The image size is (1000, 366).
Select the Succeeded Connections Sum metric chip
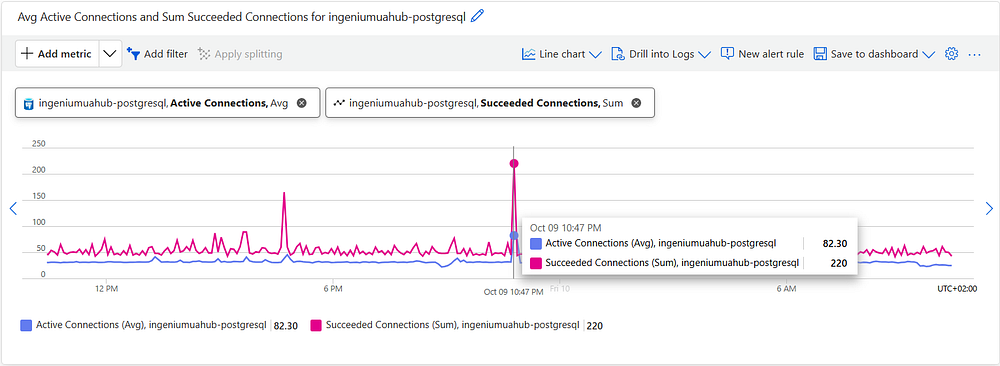pyautogui.click(x=490, y=103)
